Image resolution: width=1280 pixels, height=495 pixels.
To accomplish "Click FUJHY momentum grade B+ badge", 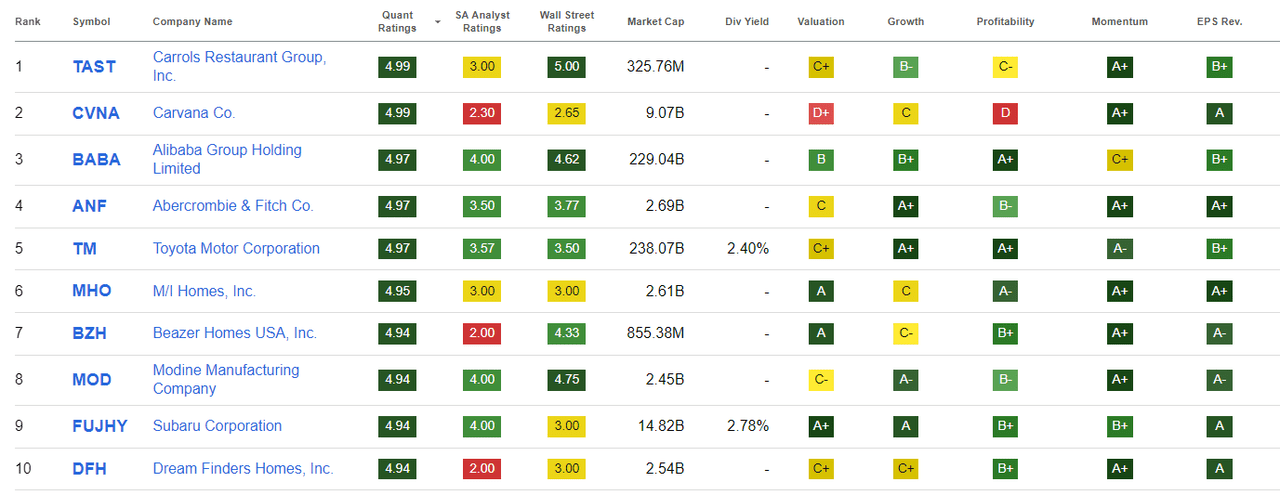I will coord(1120,426).
